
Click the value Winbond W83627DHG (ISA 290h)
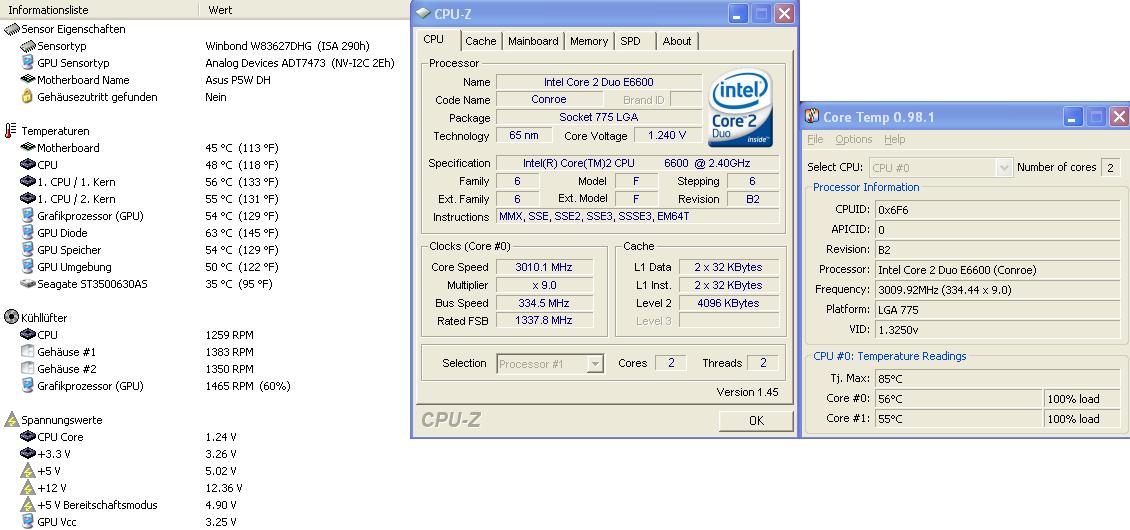(287, 46)
